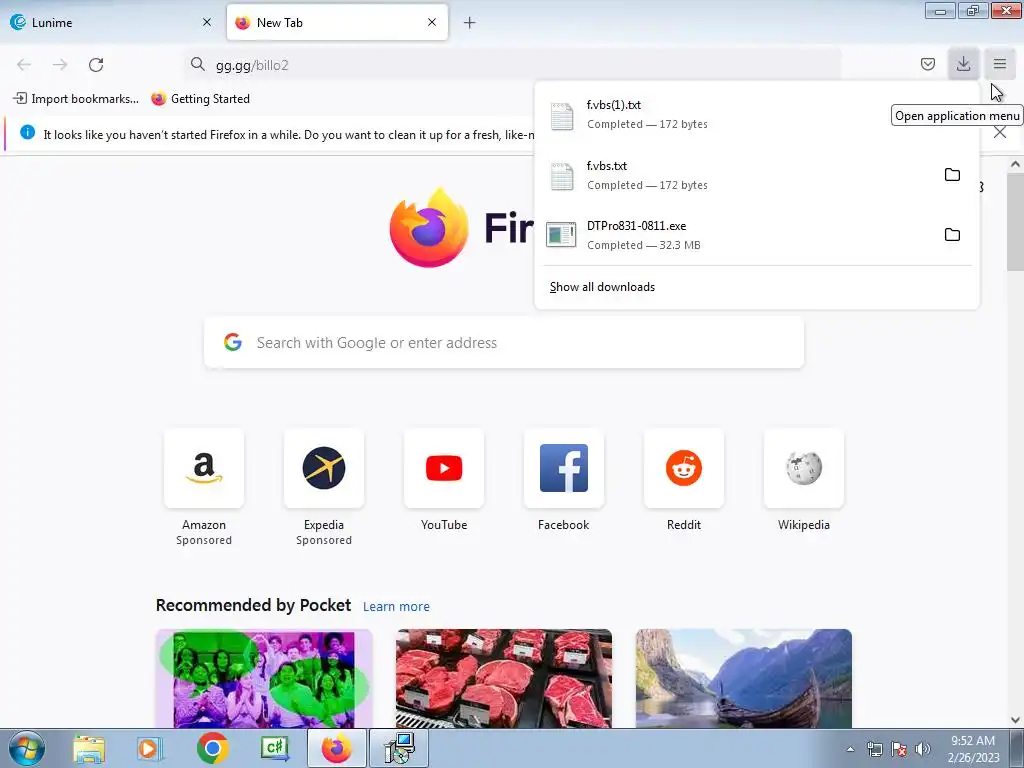Open the Windows Start menu
The width and height of the screenshot is (1024, 768).
tap(27, 748)
